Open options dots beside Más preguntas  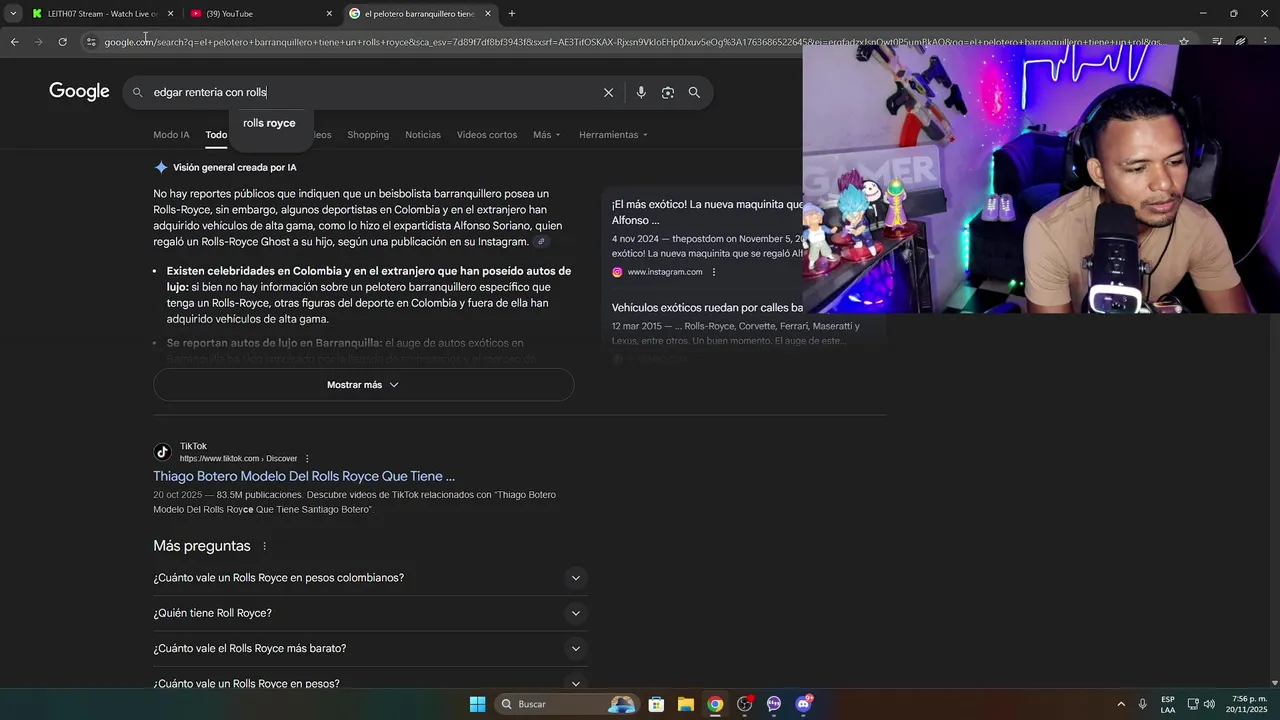coord(265,546)
